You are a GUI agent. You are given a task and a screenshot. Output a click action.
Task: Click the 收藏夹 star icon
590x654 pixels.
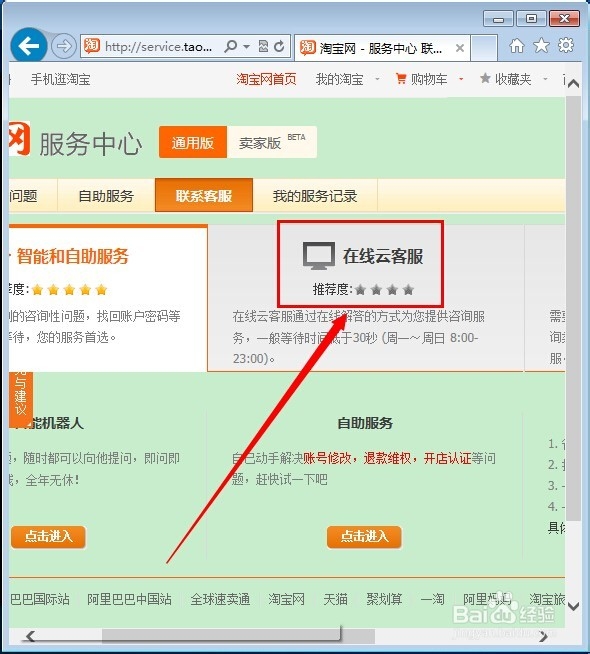pos(485,78)
